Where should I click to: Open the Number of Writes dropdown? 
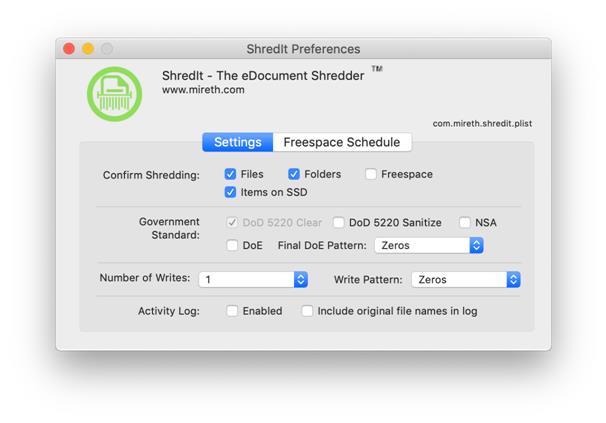click(x=253, y=279)
